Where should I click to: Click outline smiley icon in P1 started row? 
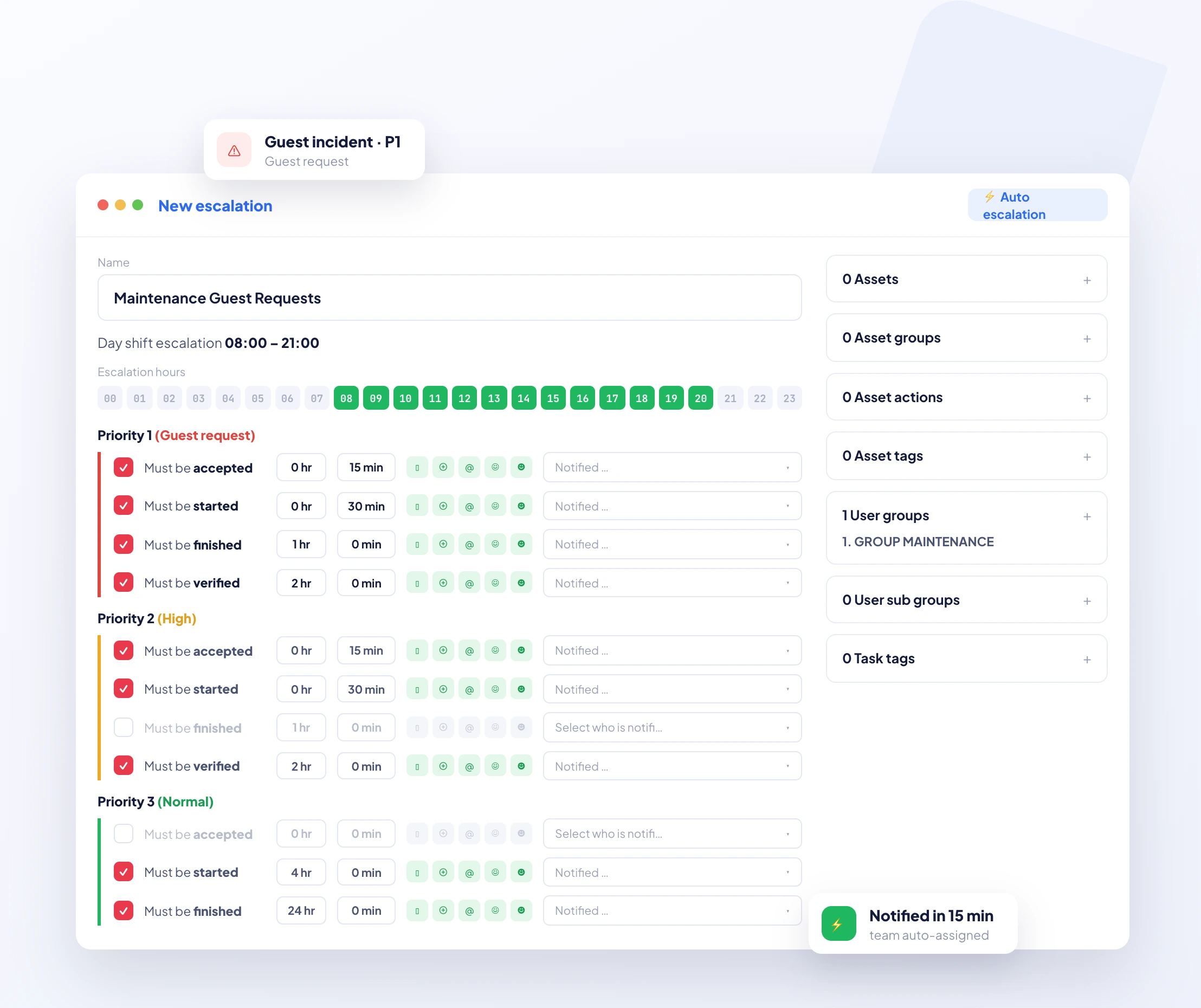click(495, 506)
